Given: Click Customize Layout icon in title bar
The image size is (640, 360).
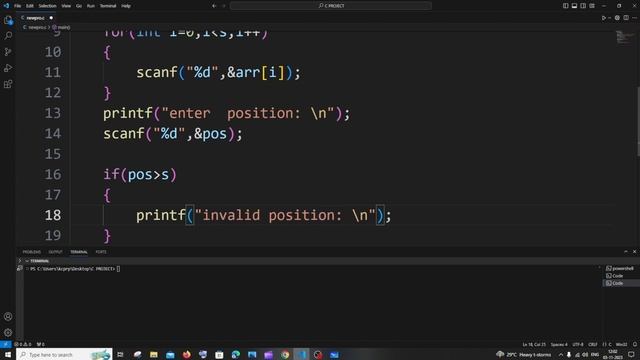Looking at the screenshot, I should 592,6.
